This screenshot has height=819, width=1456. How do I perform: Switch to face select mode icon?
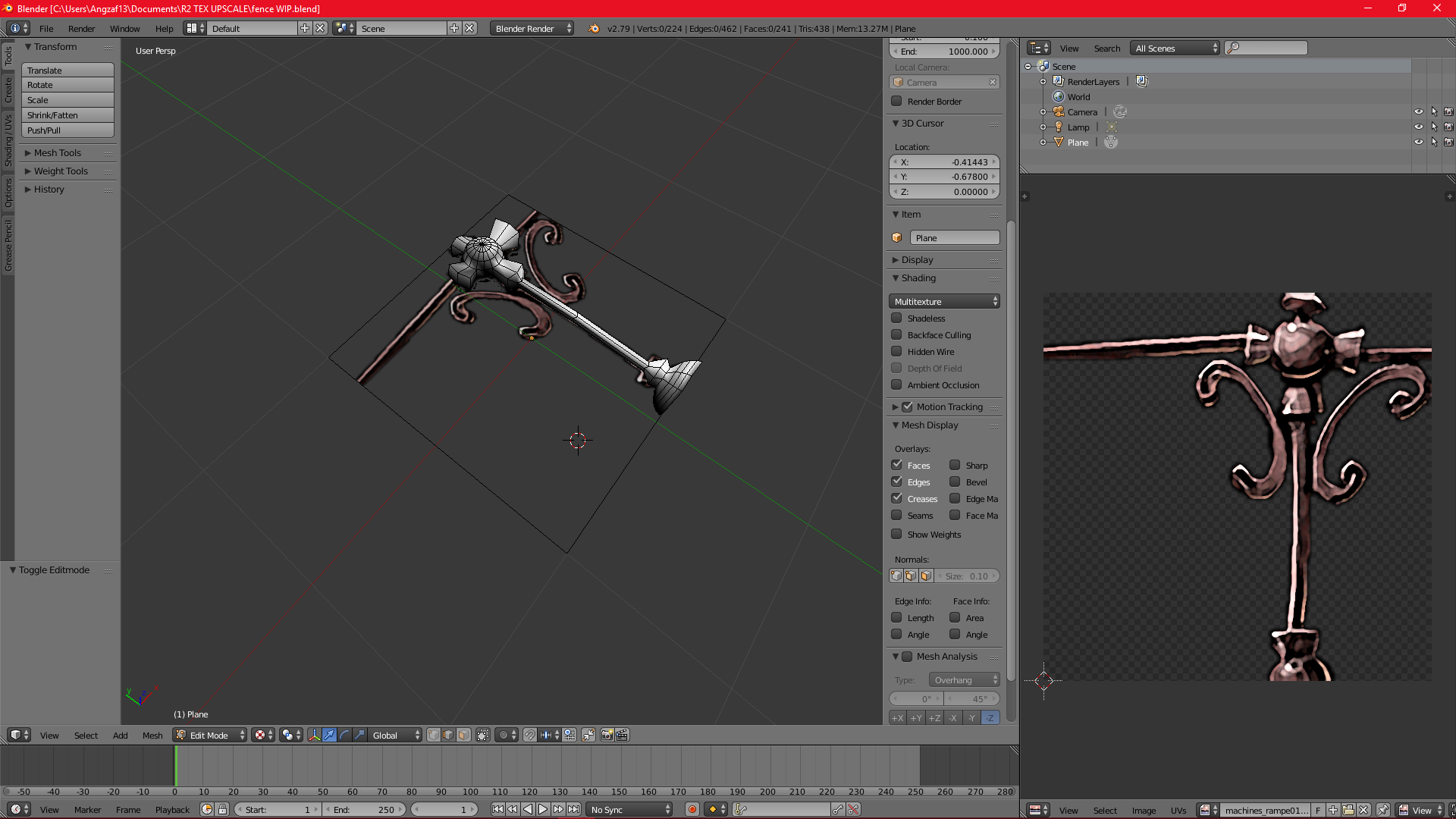463,735
